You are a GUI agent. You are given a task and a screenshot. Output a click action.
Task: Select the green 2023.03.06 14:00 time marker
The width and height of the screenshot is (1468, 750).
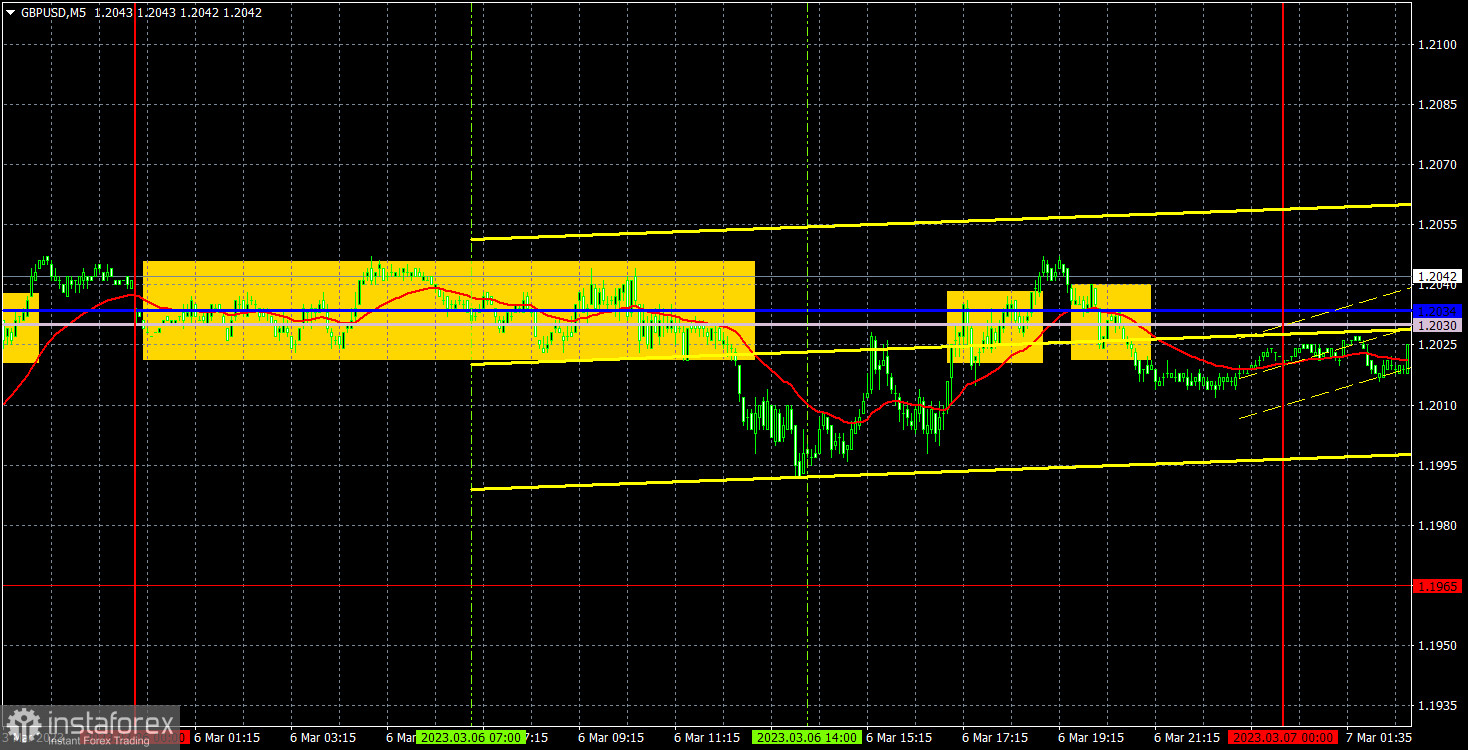point(806,738)
